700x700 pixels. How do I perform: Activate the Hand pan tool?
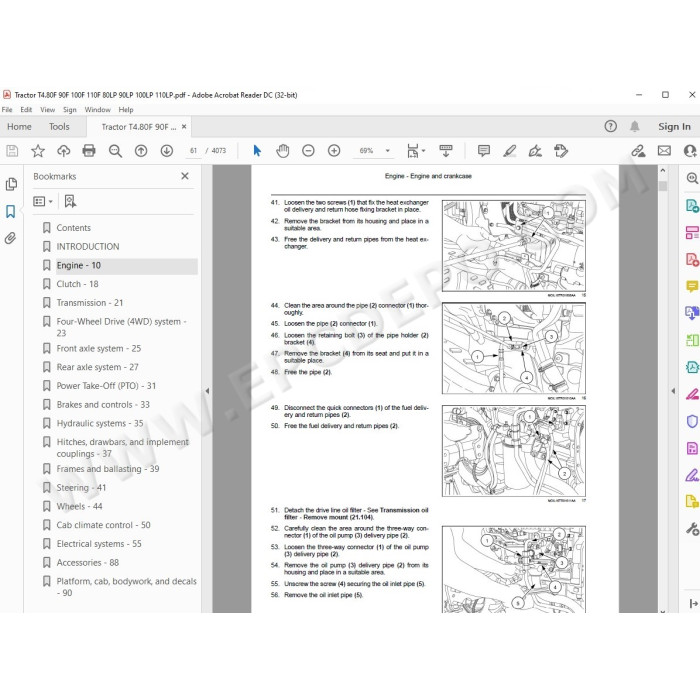click(283, 151)
